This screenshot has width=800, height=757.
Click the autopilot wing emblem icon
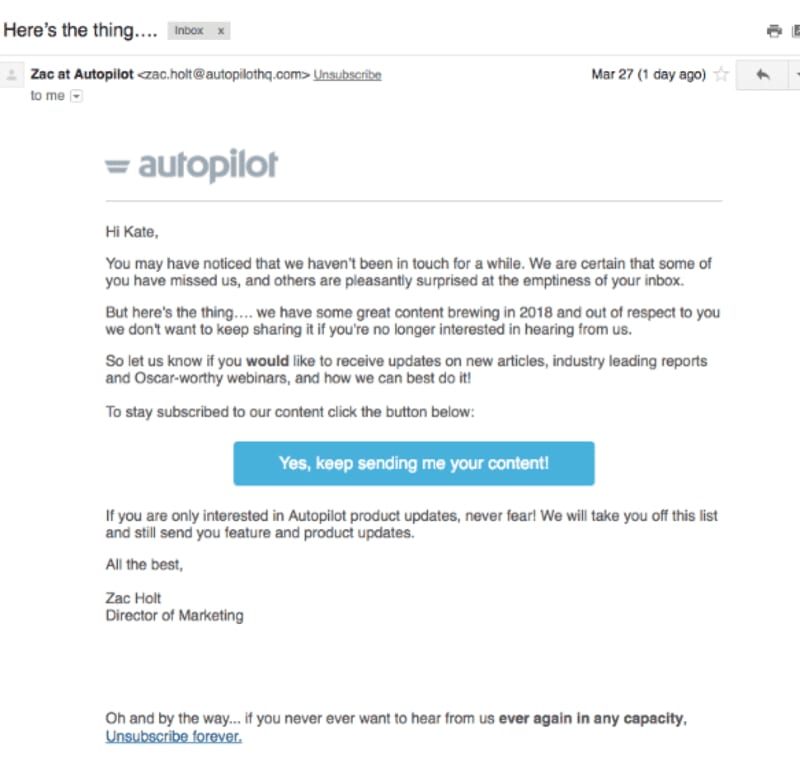[x=117, y=166]
